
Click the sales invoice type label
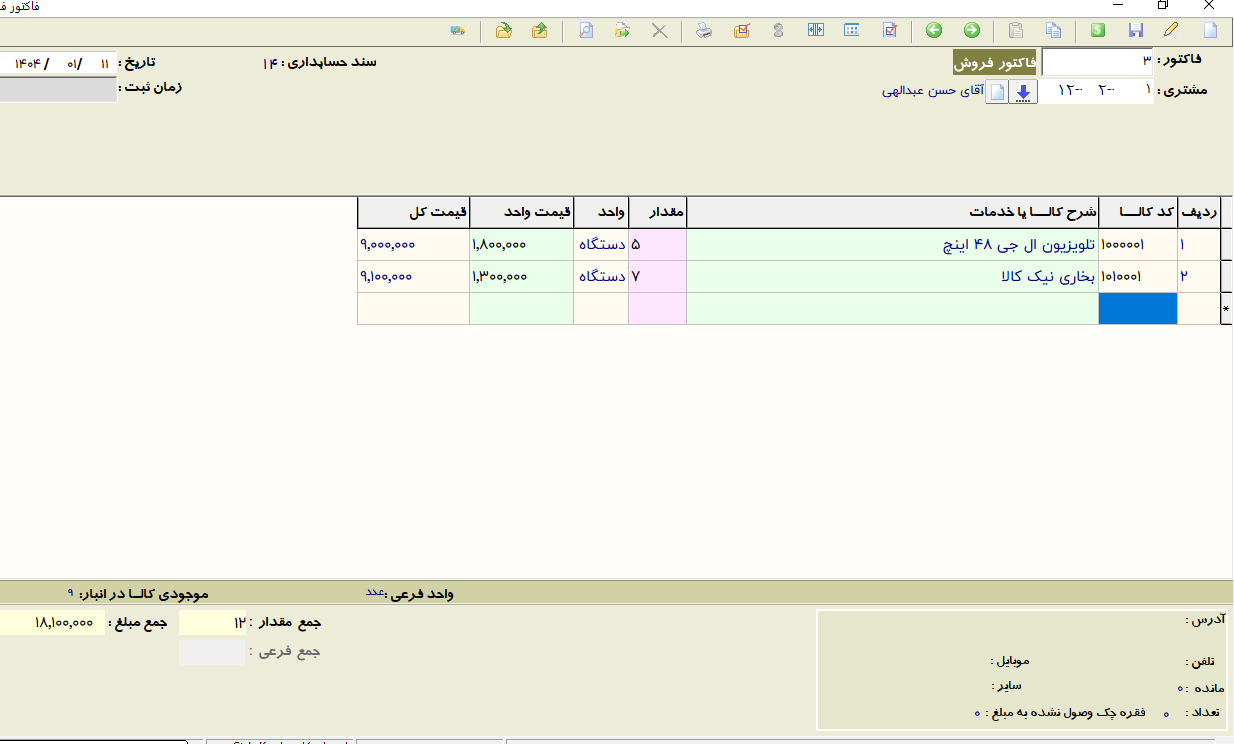click(996, 63)
